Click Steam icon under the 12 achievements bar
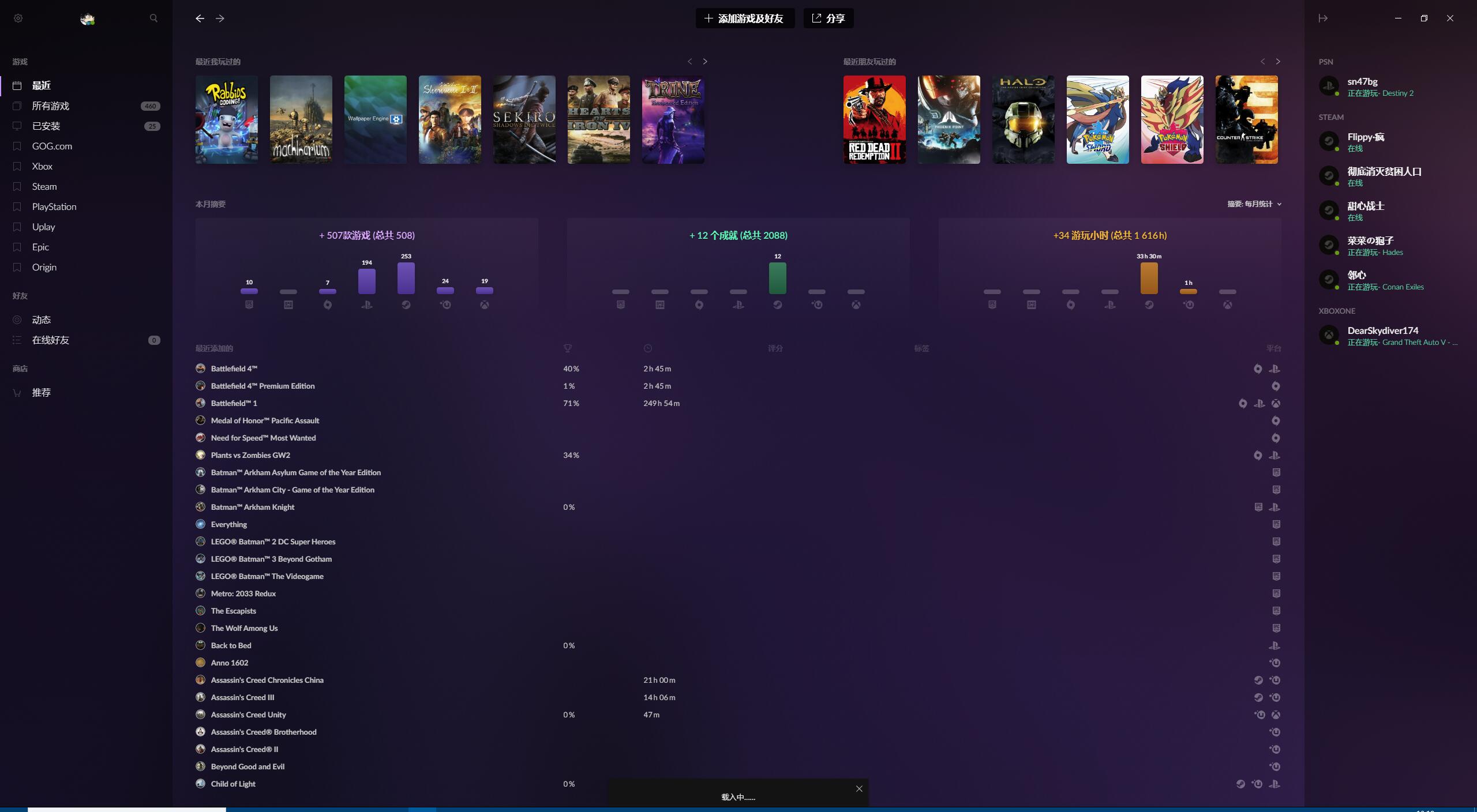The image size is (1477, 812). tap(778, 304)
